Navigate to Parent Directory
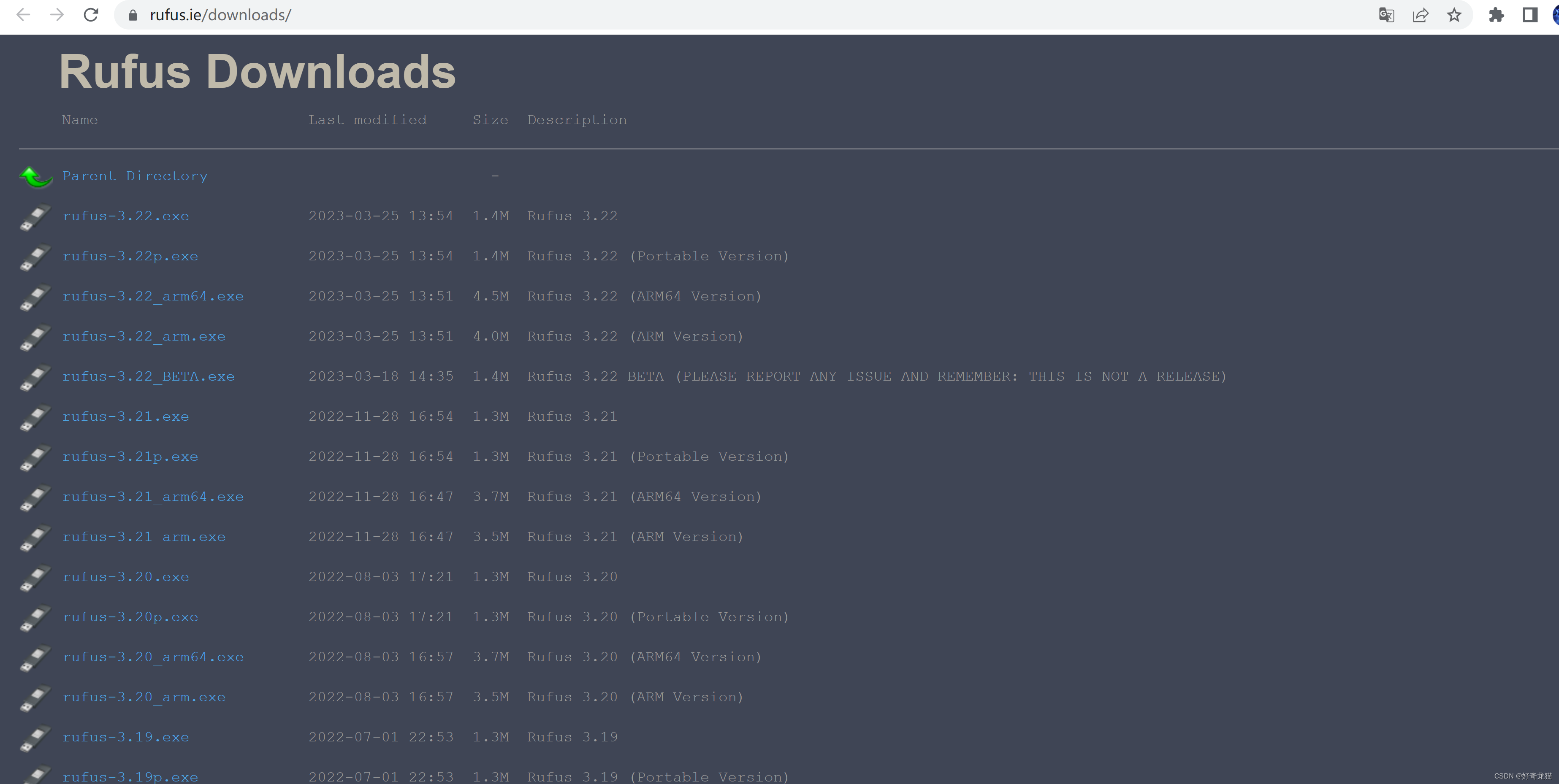The height and width of the screenshot is (784, 1559). coord(135,175)
